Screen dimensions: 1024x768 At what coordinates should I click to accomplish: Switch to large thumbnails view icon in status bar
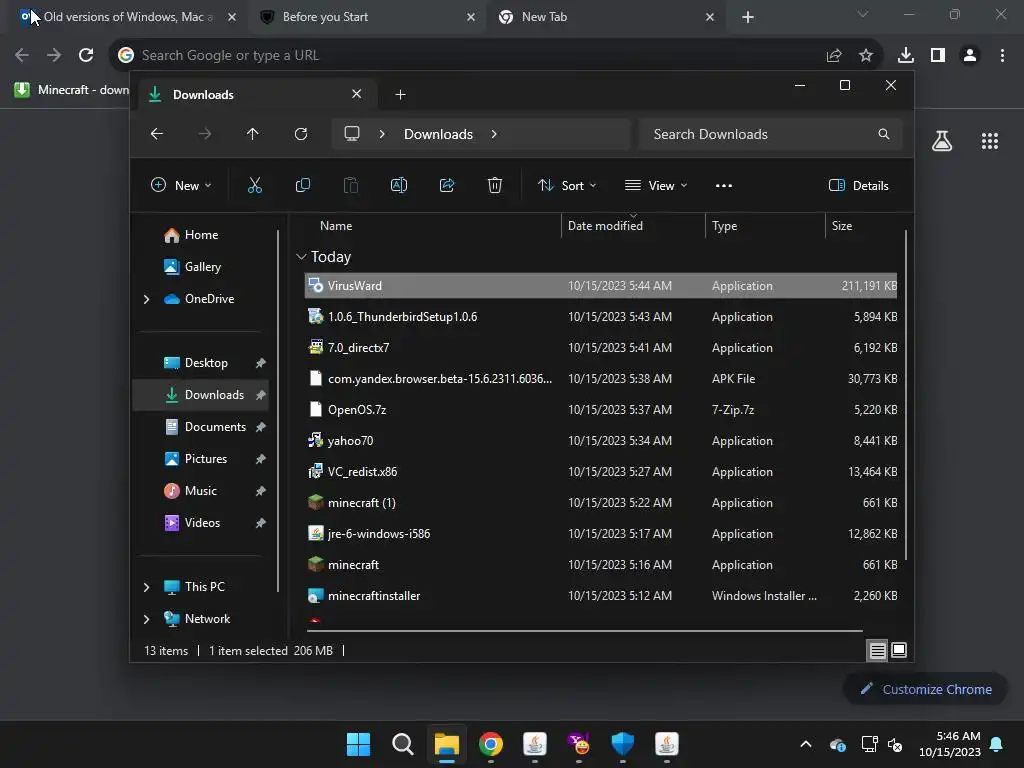pyautogui.click(x=899, y=650)
